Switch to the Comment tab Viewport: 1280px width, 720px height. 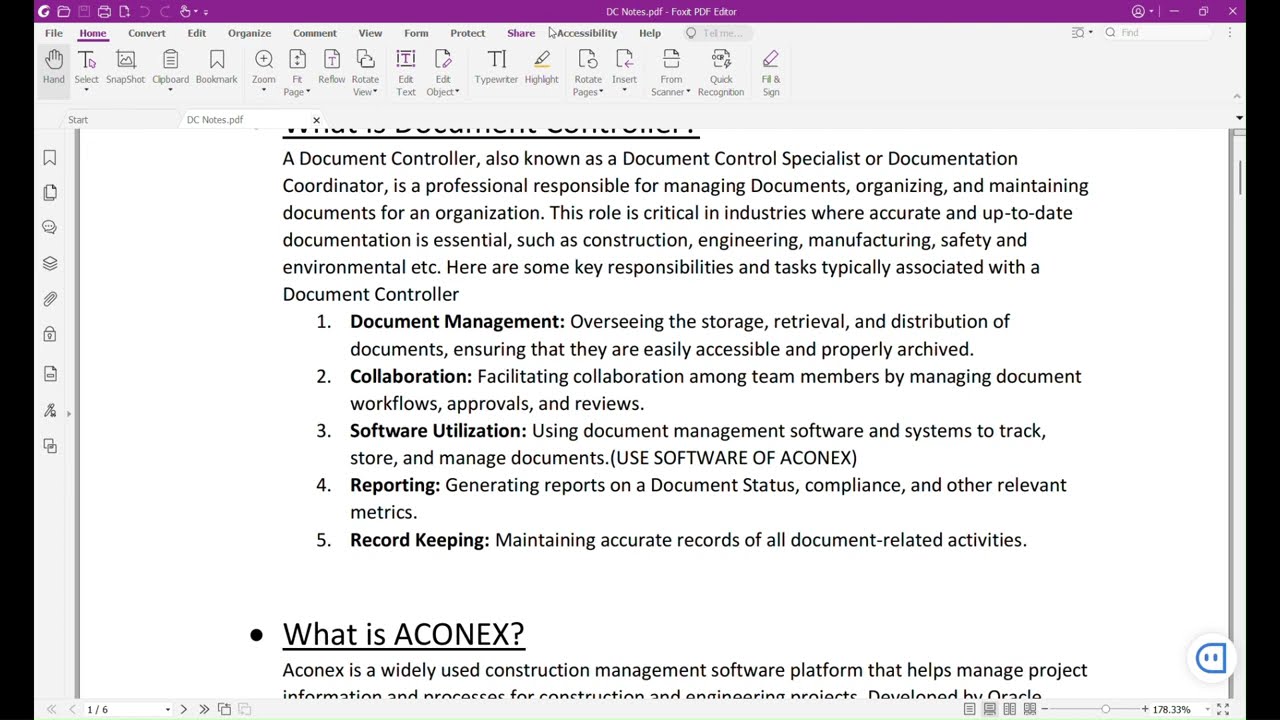click(315, 33)
